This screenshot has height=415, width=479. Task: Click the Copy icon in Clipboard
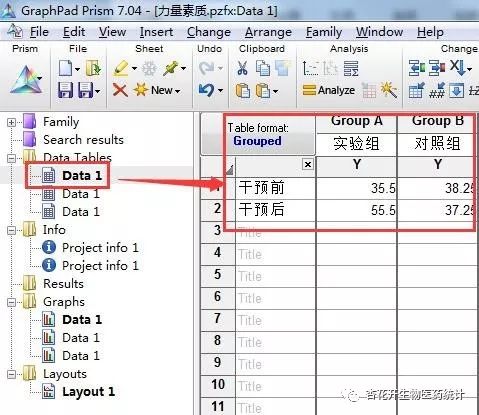[263, 68]
